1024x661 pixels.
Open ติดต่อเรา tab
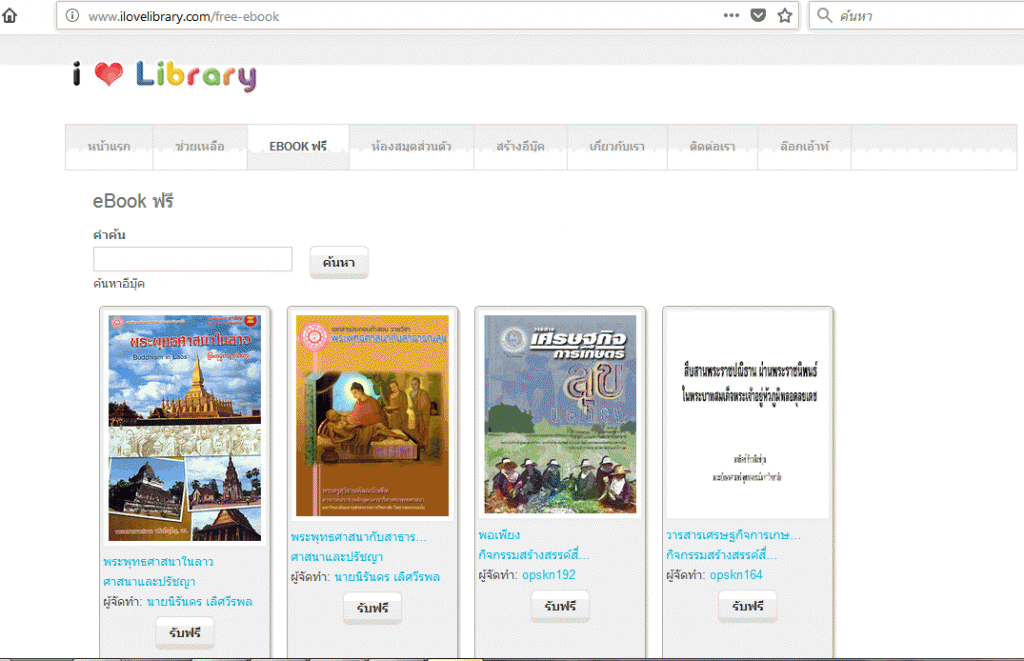pos(712,146)
